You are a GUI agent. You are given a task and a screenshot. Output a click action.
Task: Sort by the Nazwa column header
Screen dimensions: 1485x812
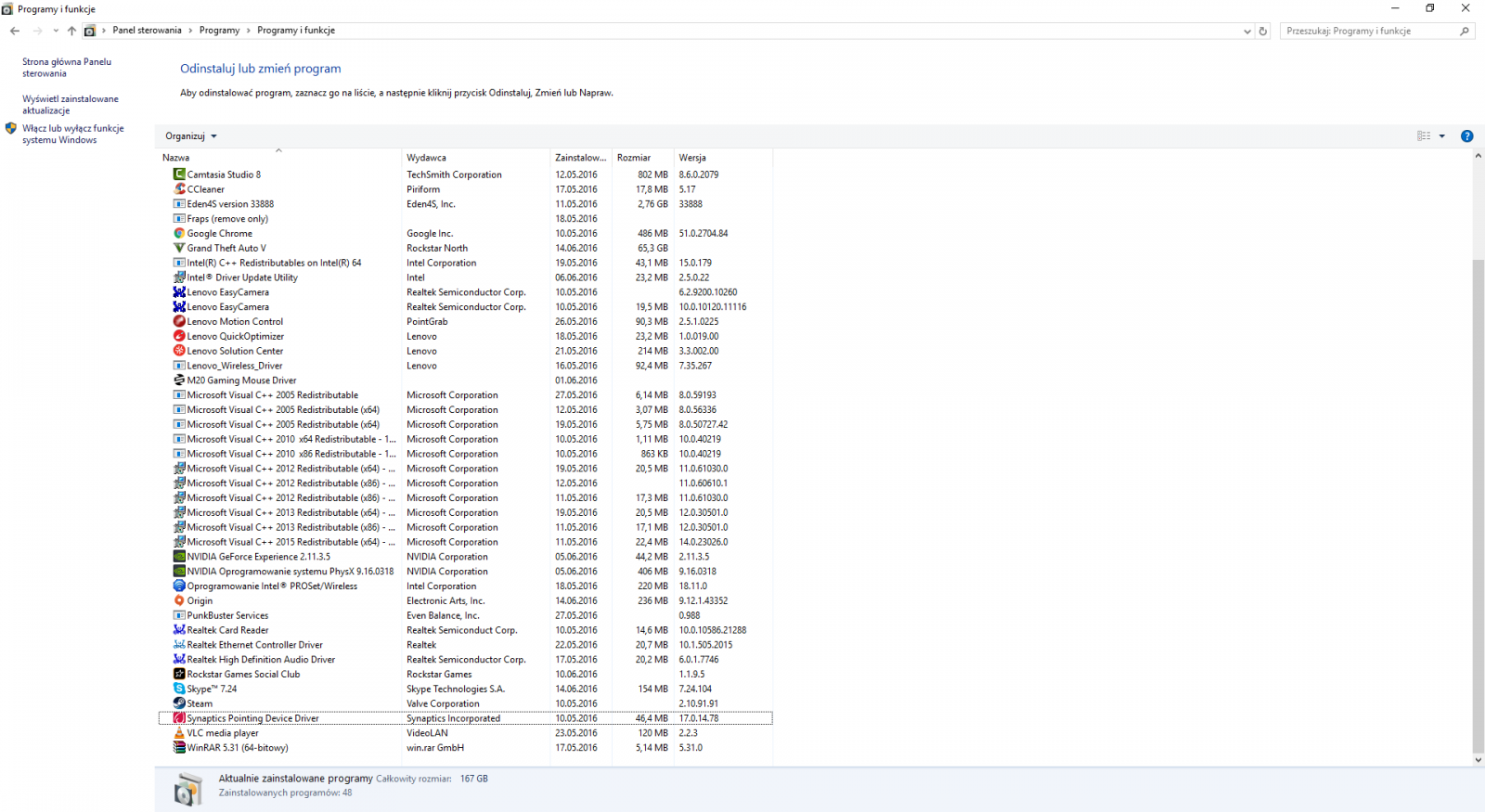(279, 158)
